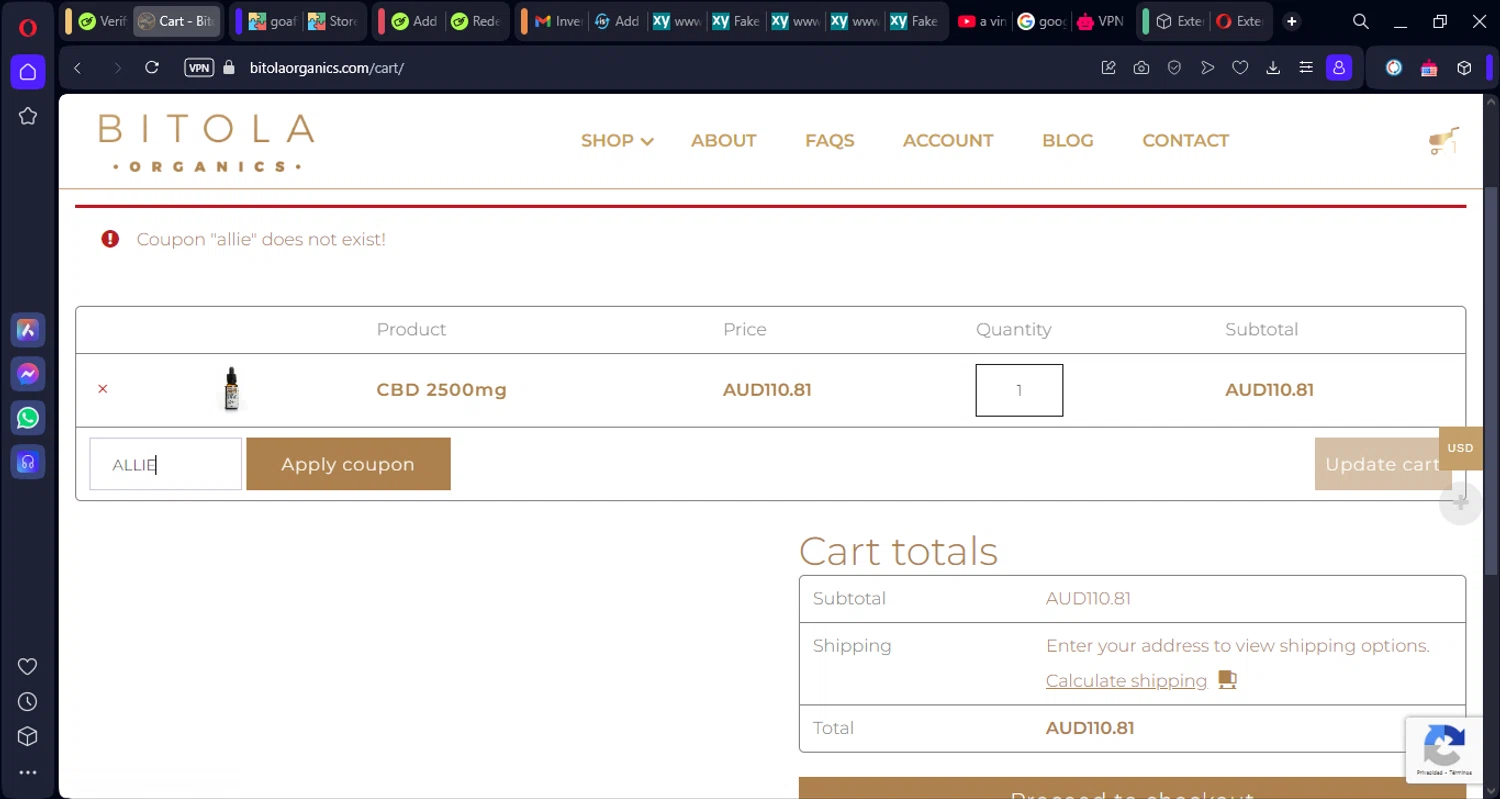Open the FAQS menu item
The height and width of the screenshot is (799, 1500).
pos(829,141)
